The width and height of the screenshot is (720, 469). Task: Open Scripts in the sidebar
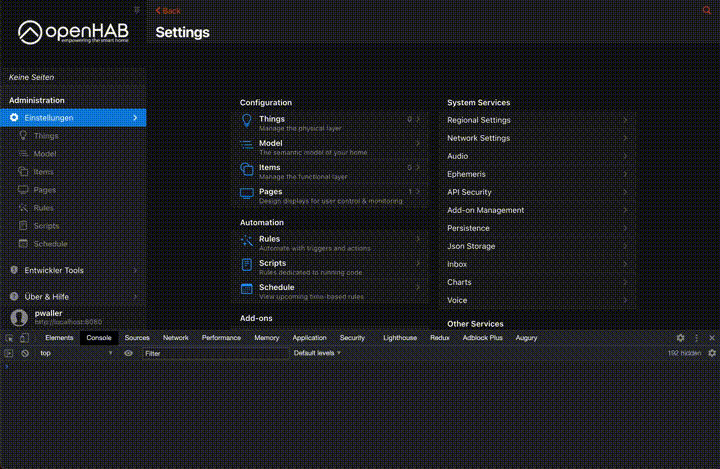(73, 226)
